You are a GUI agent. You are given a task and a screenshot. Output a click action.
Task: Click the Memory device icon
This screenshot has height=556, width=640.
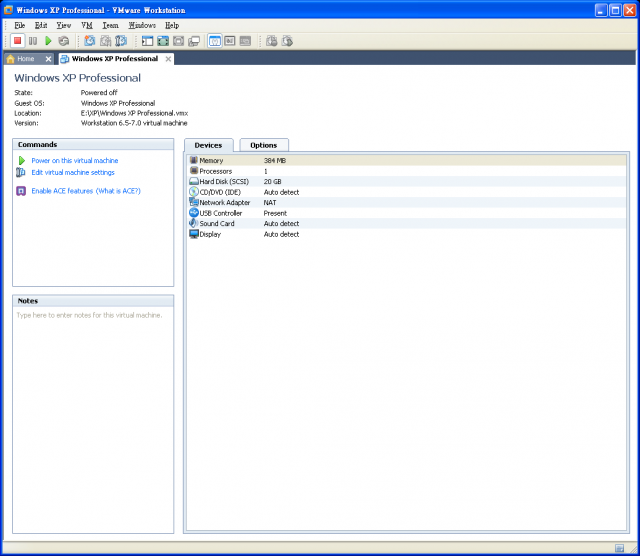(194, 160)
